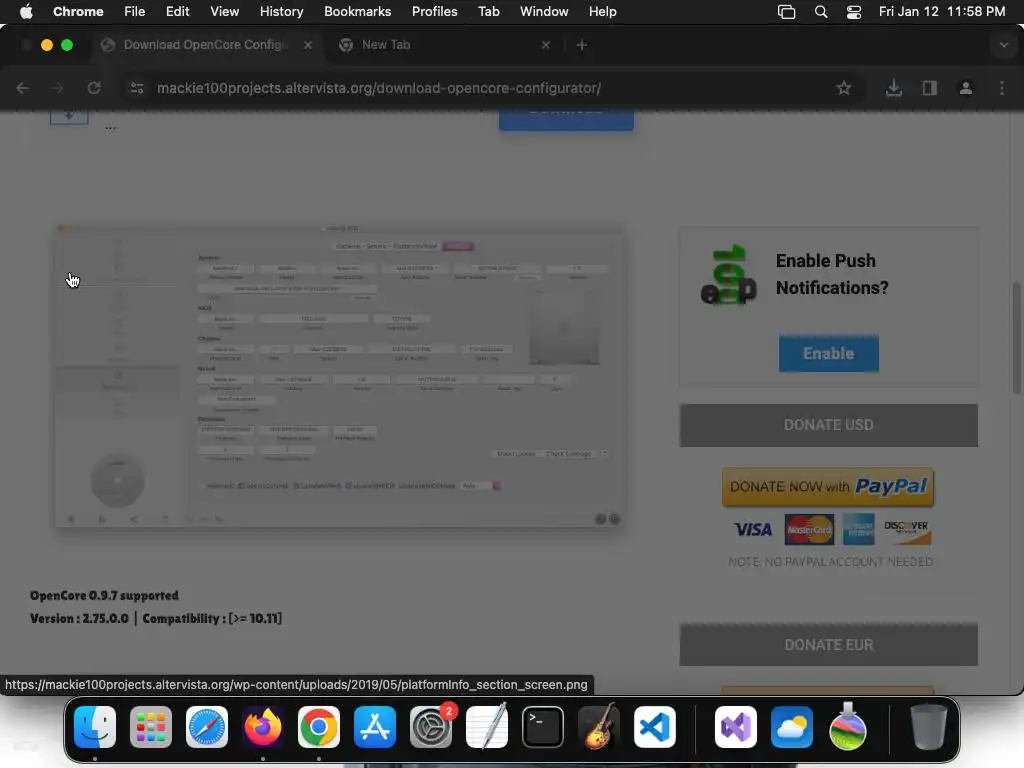Screen dimensions: 1024x768
Task: Open Chrome three-dot menu
Action: (x=1002, y=88)
